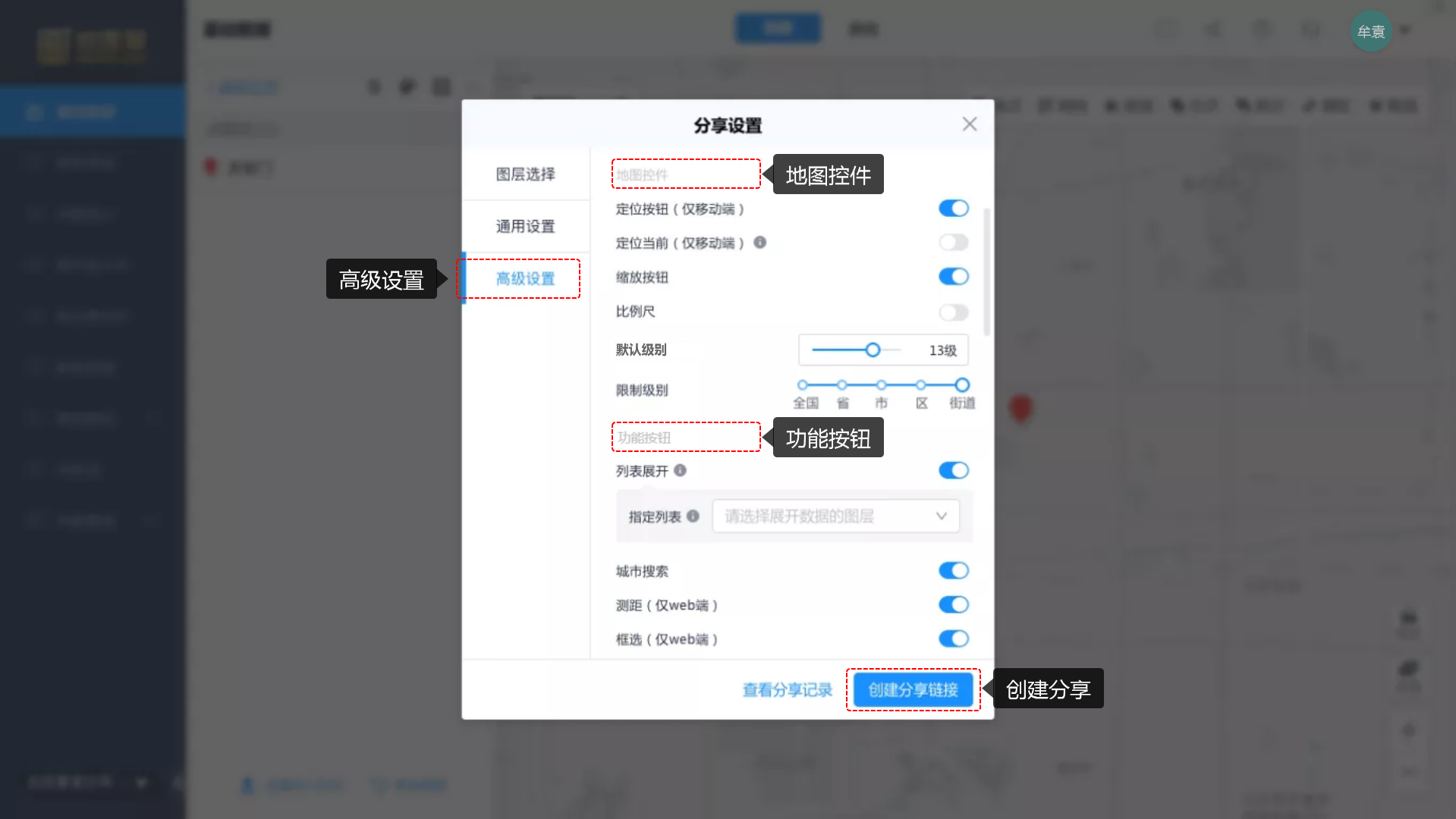Image resolution: width=1456 pixels, height=819 pixels.
Task: Click the 创建分享链接 button
Action: point(913,690)
